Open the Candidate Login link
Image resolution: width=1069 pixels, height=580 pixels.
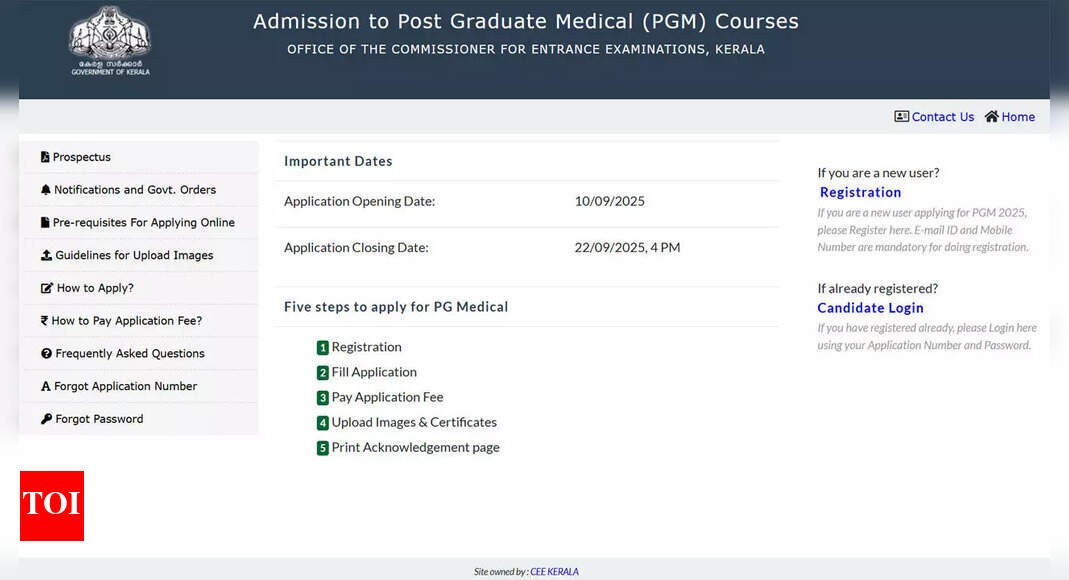pos(871,308)
